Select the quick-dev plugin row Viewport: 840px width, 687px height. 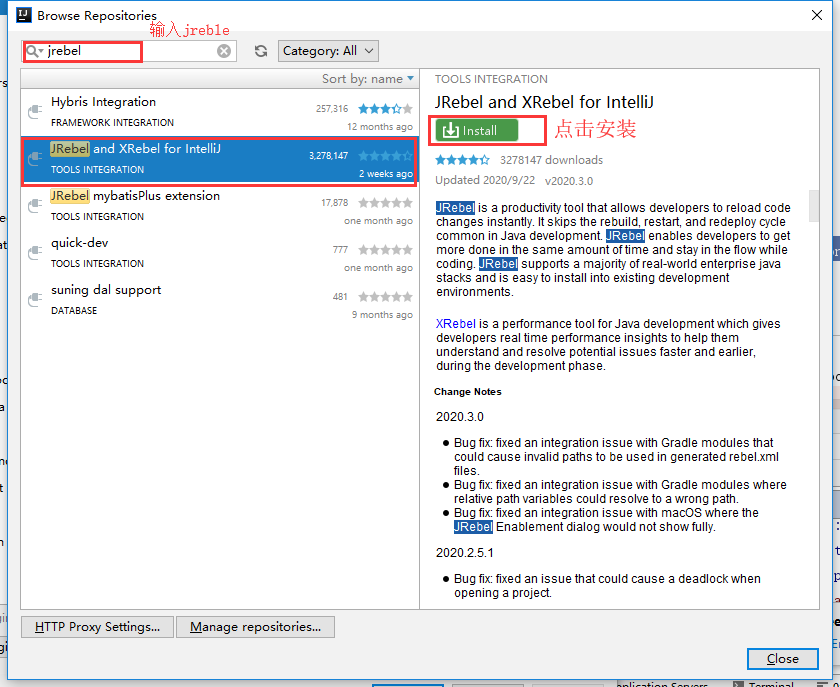pos(220,255)
